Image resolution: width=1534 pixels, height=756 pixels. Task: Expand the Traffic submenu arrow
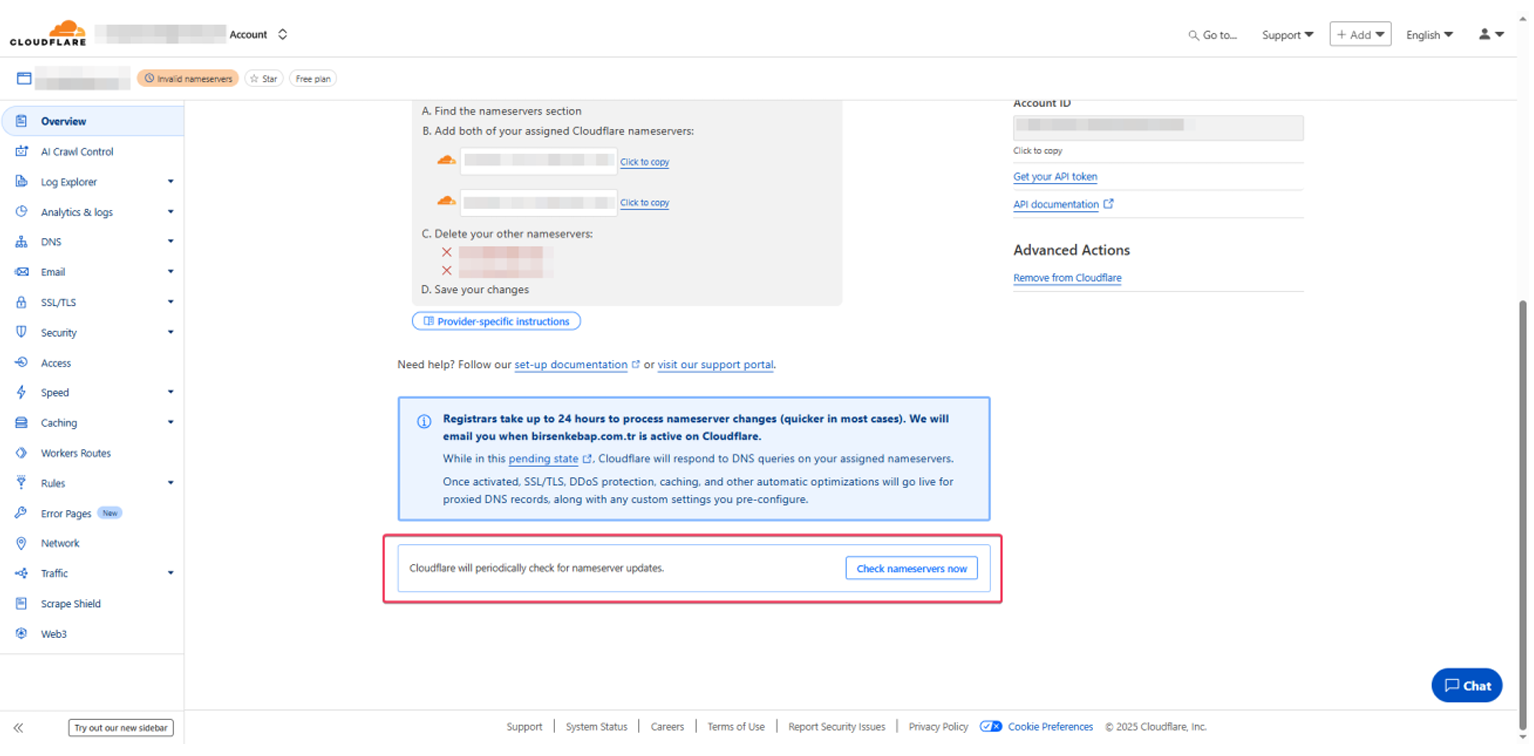170,573
